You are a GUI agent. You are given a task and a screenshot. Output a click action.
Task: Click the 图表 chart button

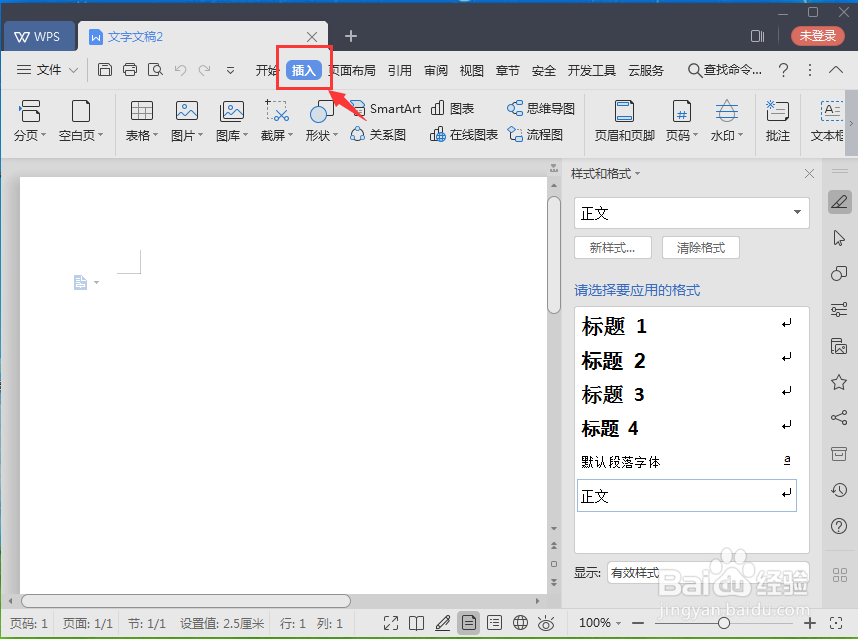(452, 108)
